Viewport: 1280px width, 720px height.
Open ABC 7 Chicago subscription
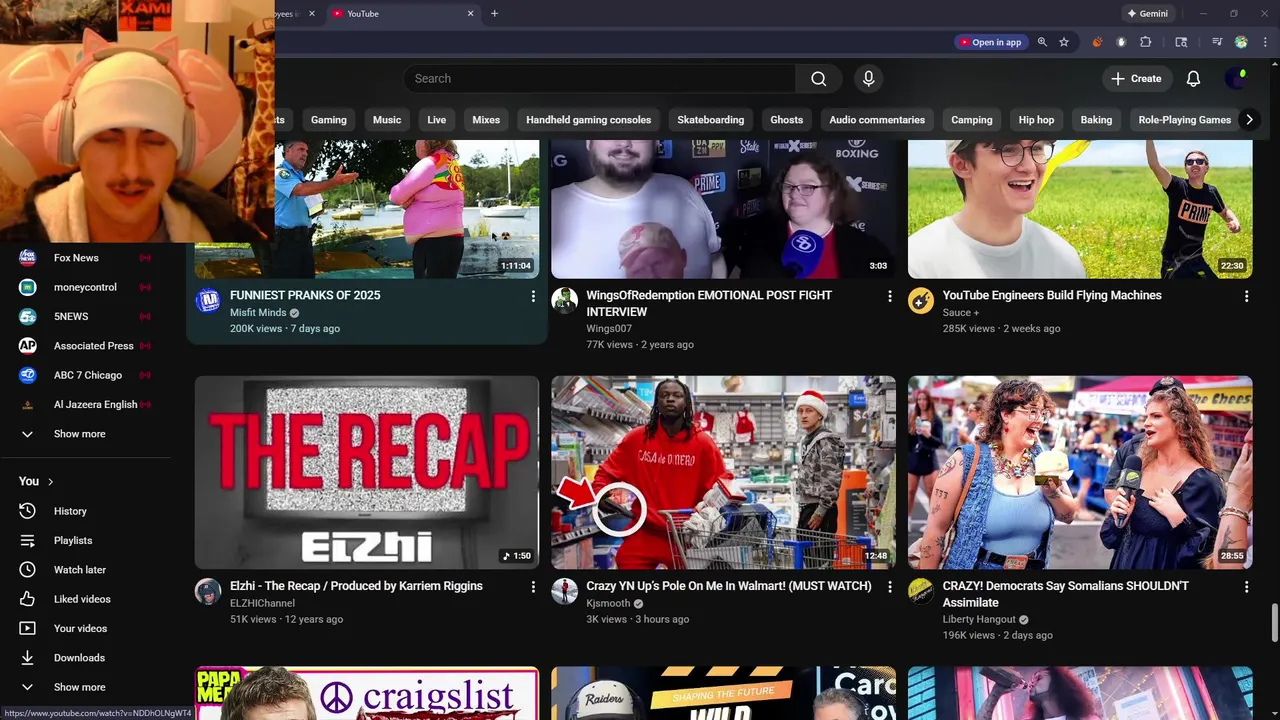click(85, 375)
